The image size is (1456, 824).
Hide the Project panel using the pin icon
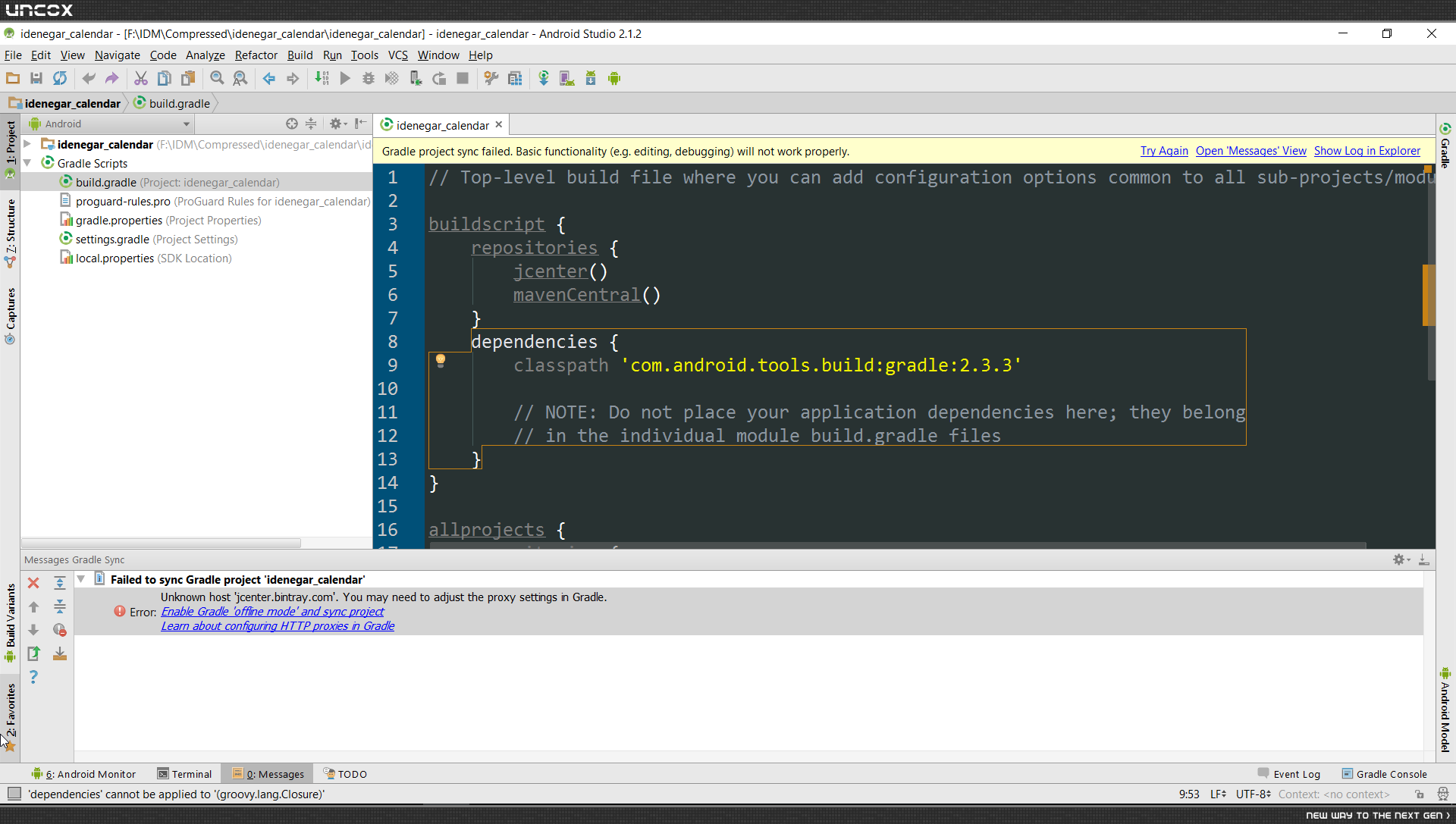point(361,124)
